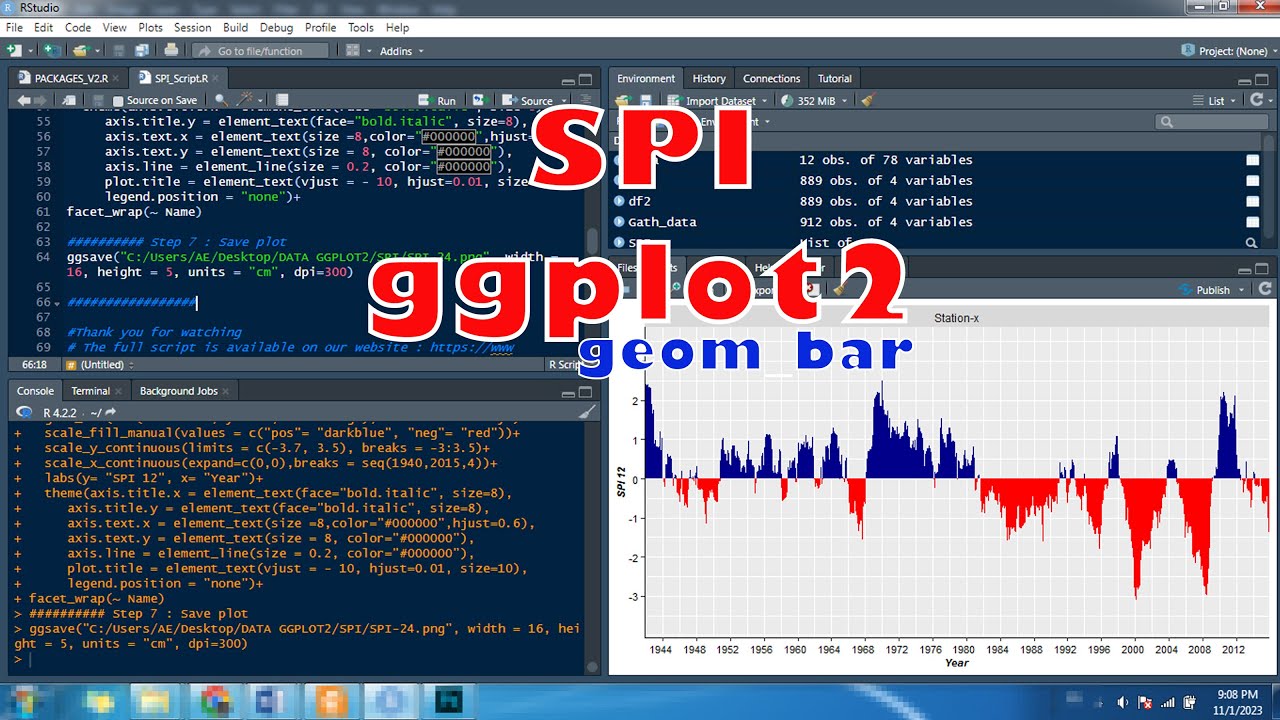Open the Source button dropdown arrow
Viewport: 1280px width, 720px height.
[x=562, y=100]
